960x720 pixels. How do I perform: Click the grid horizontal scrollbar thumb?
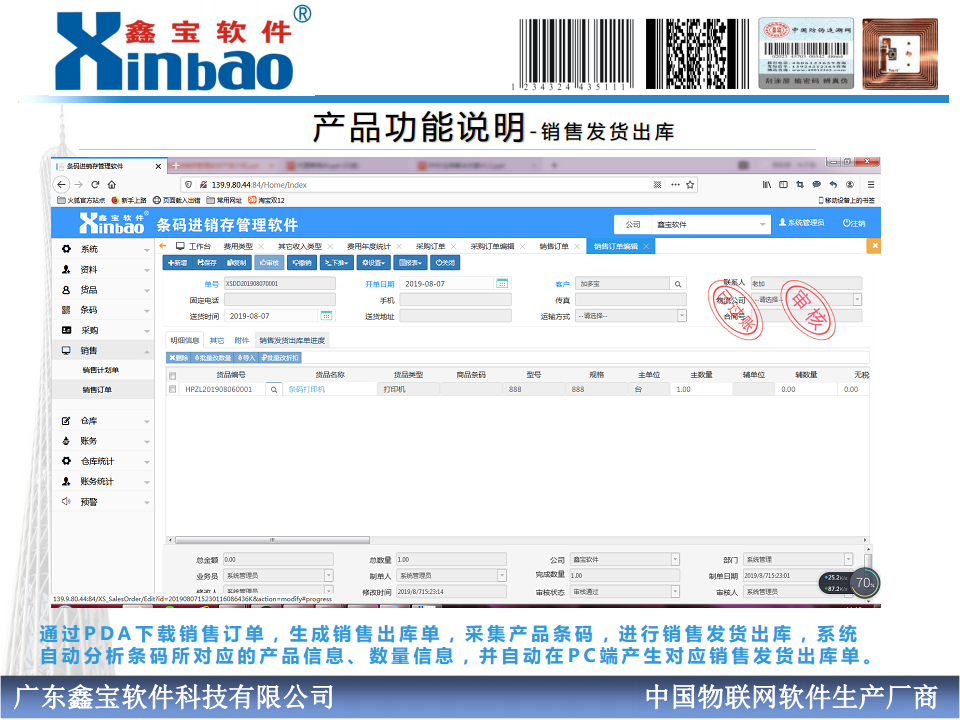point(272,540)
